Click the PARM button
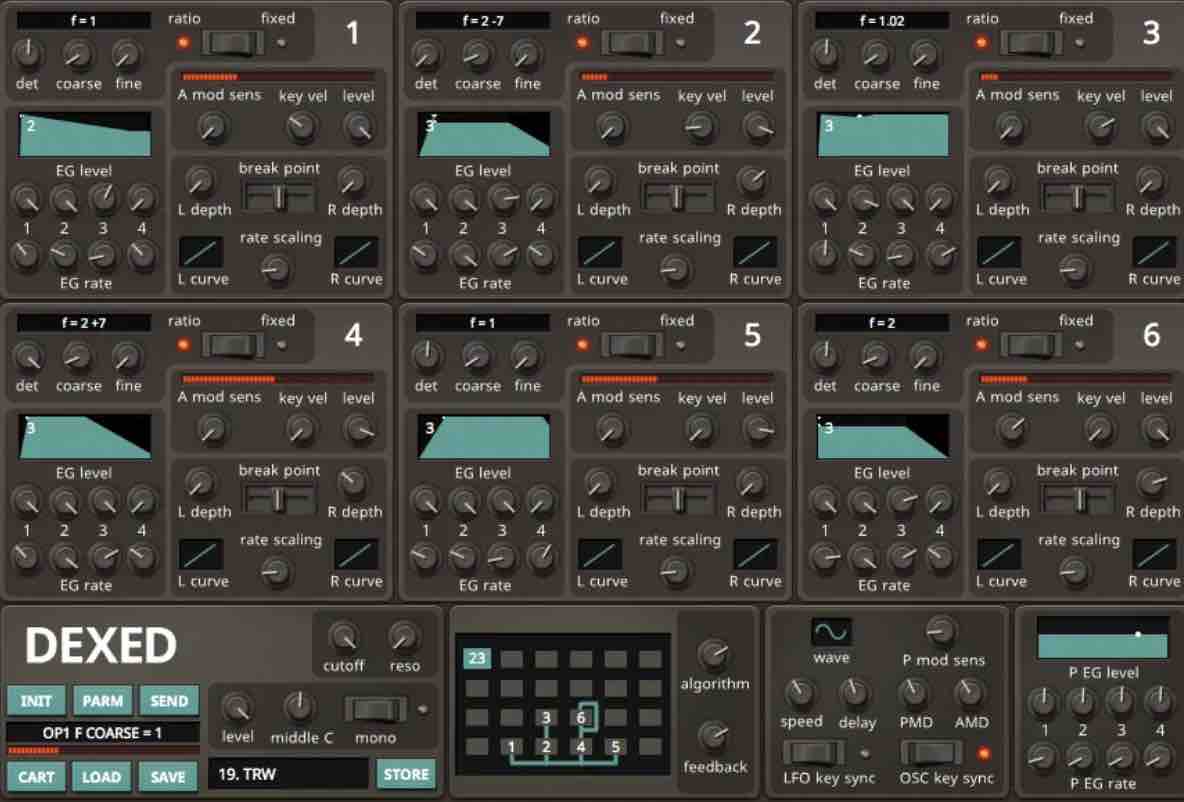 pyautogui.click(x=103, y=701)
